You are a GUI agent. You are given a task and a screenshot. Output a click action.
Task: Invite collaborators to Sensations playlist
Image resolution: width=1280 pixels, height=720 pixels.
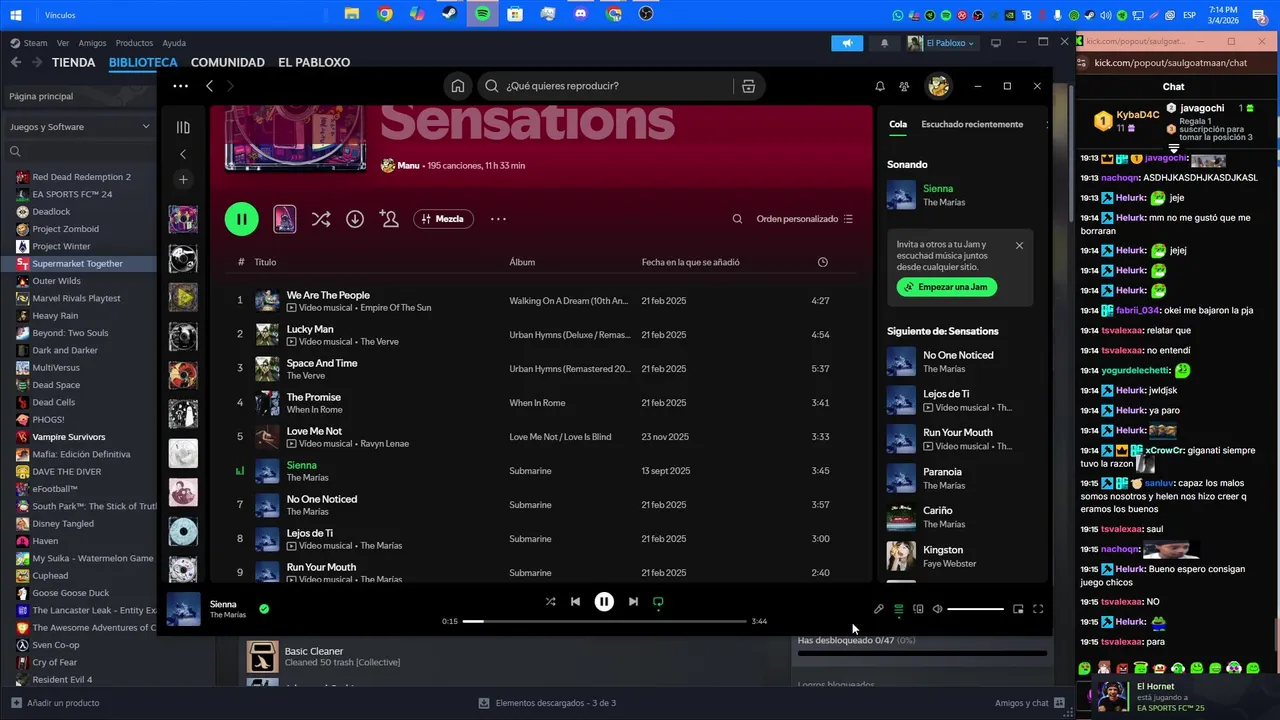pyautogui.click(x=389, y=219)
